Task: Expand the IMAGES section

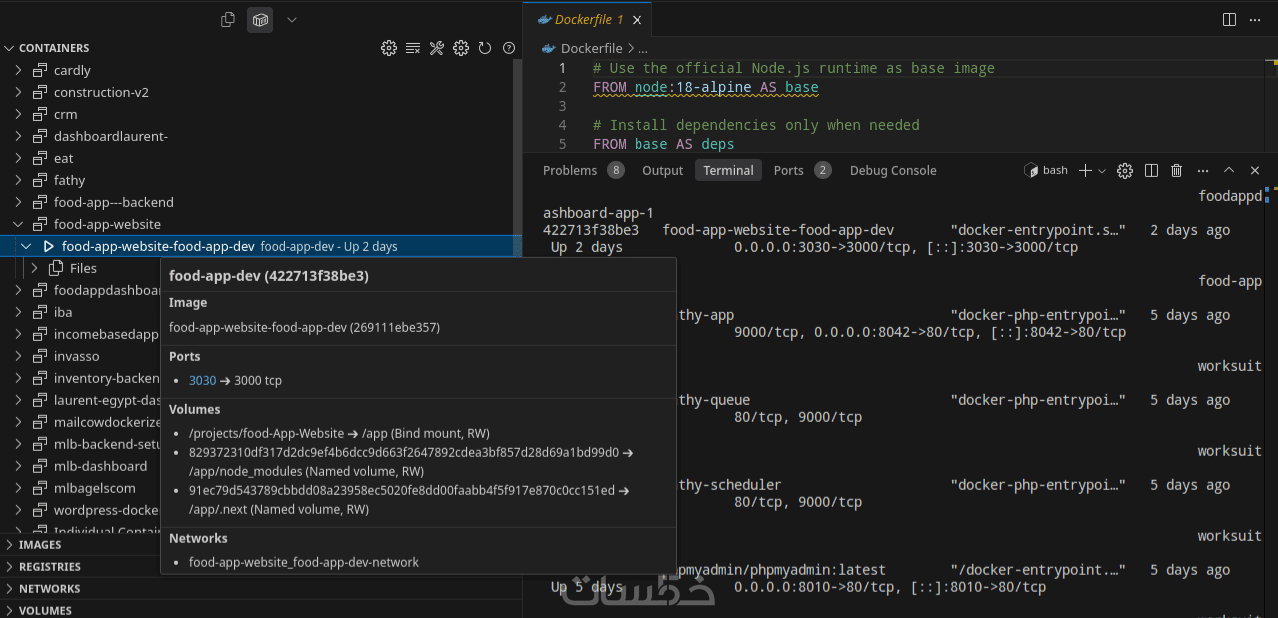Action: [40, 545]
